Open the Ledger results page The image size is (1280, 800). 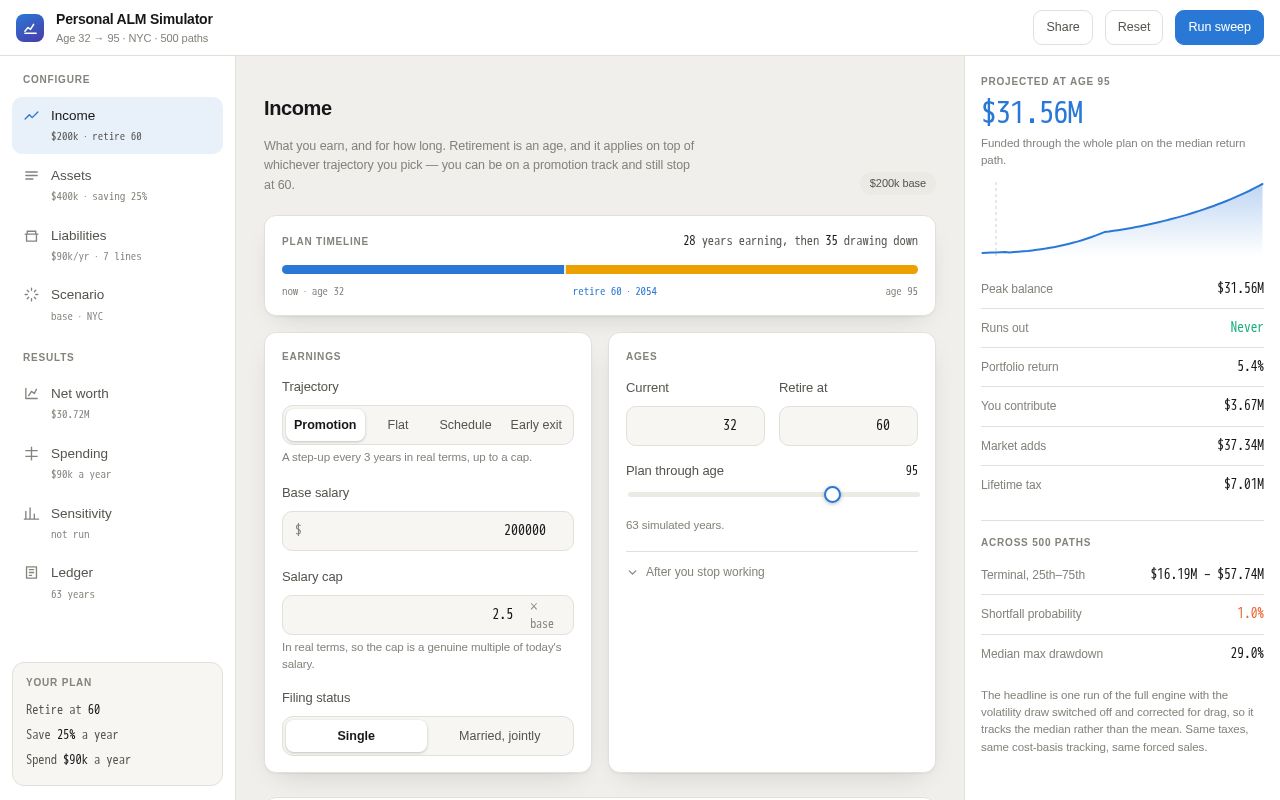pyautogui.click(x=117, y=582)
